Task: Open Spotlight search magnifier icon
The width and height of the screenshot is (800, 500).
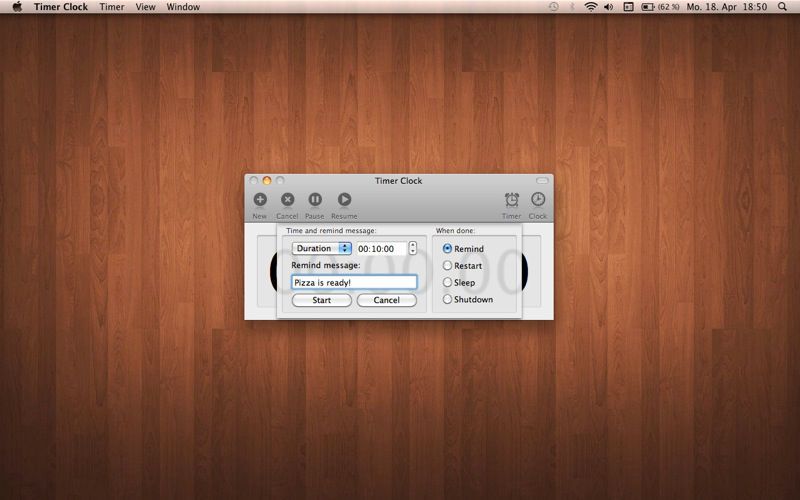Action: 782,7
